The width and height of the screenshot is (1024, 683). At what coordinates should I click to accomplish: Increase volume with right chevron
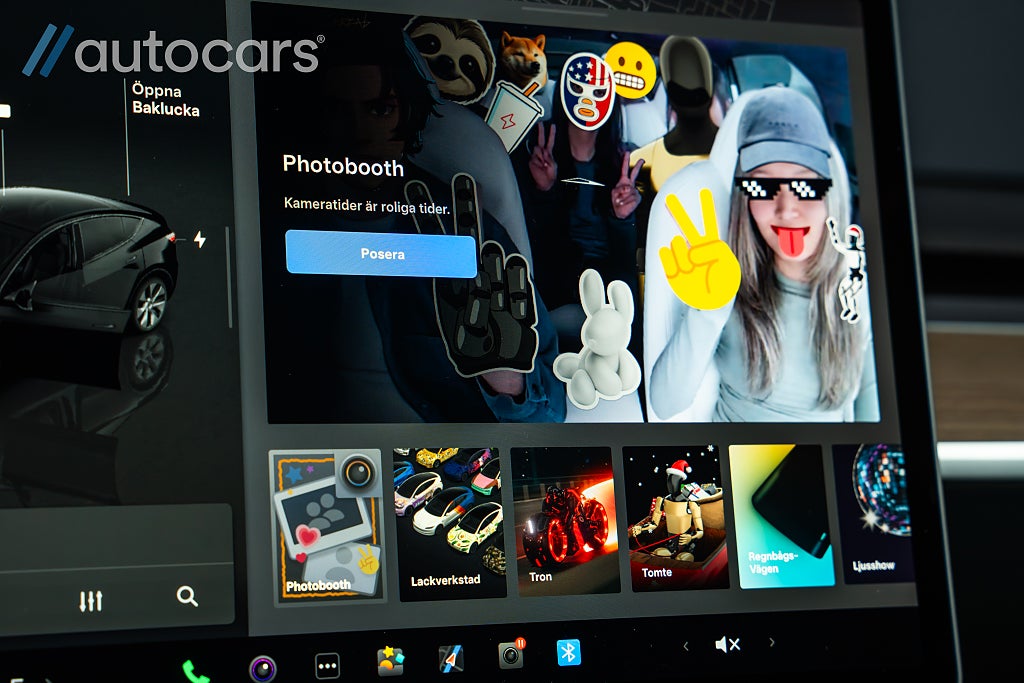point(771,642)
